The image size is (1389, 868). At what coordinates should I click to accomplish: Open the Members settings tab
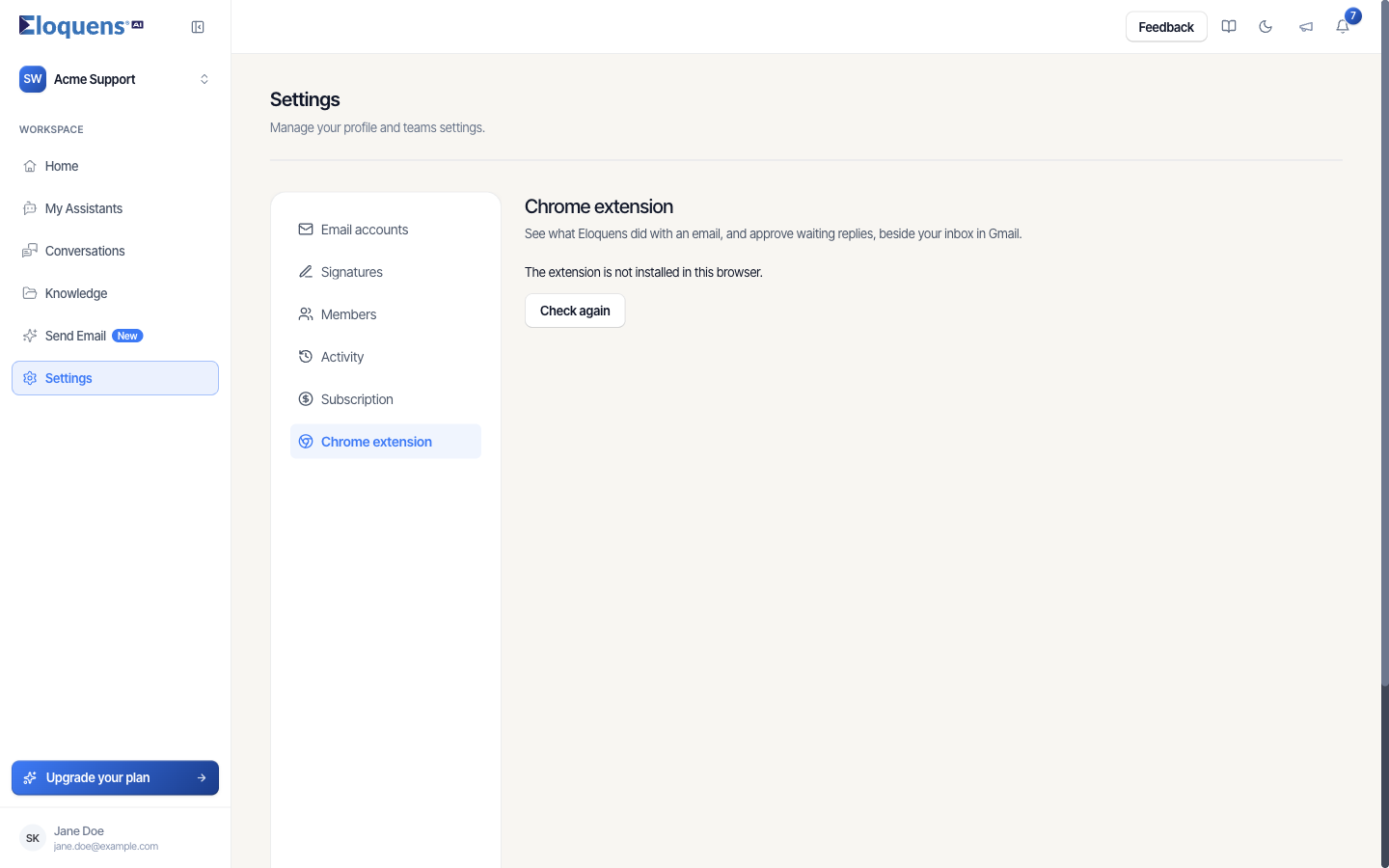click(x=386, y=314)
